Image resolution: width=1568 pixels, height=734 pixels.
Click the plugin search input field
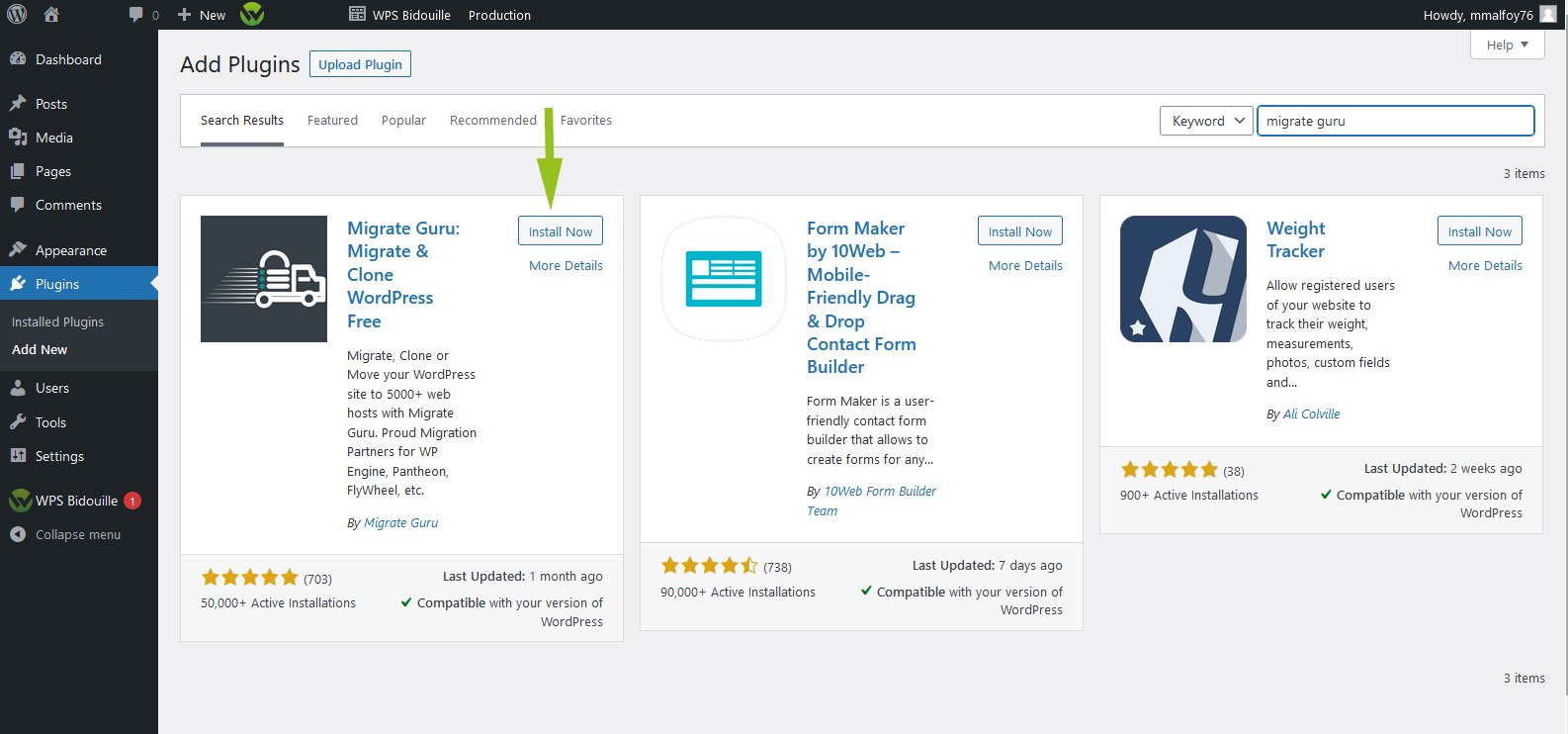click(1395, 121)
